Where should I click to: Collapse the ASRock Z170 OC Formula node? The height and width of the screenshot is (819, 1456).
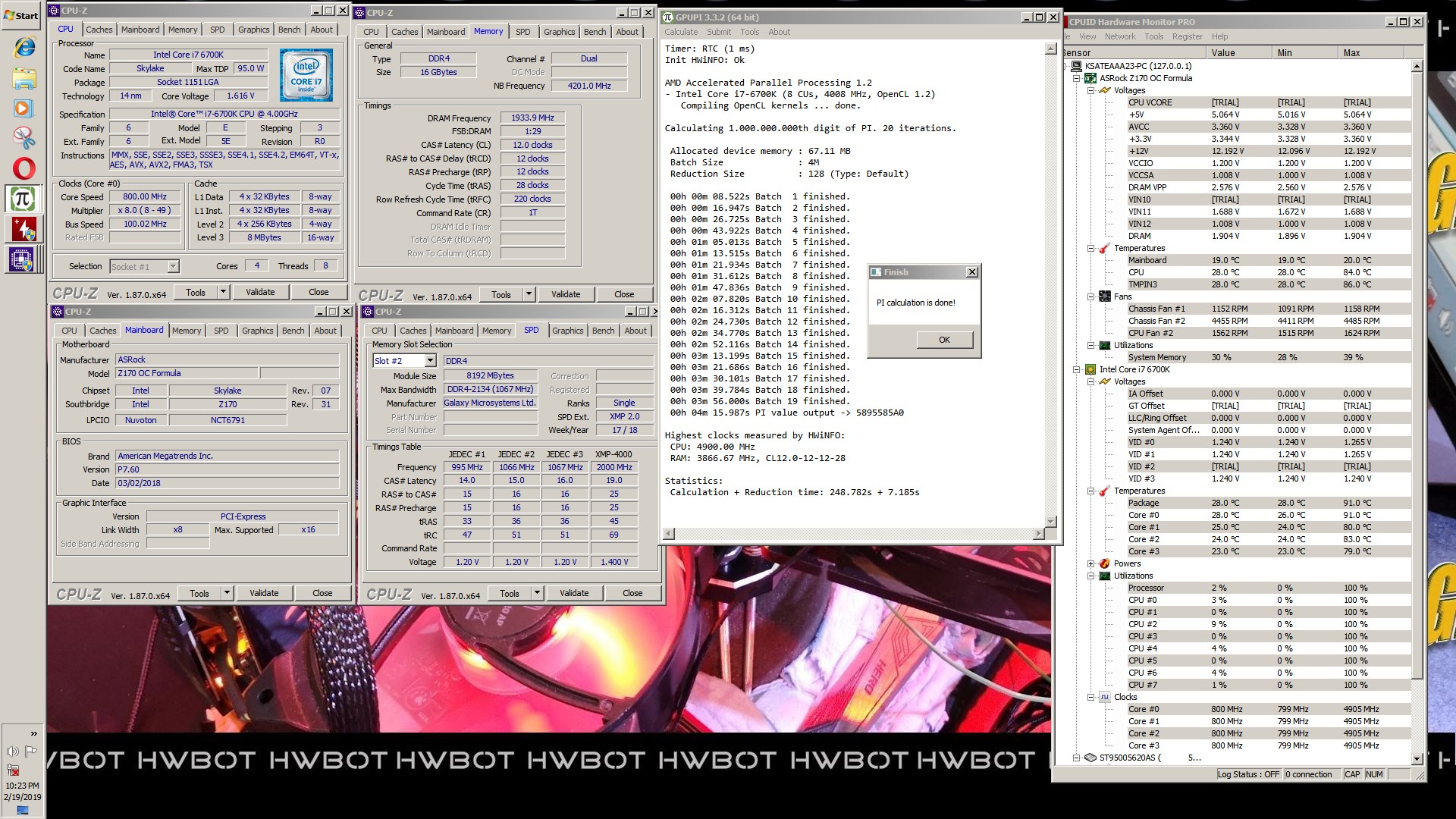[x=1077, y=78]
